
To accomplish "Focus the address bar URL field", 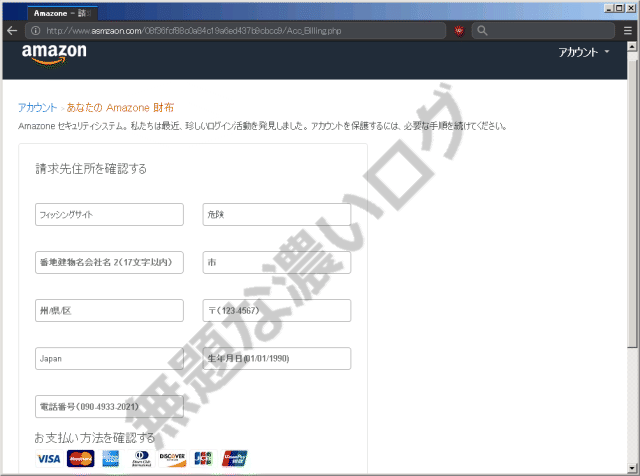I will coord(235,31).
